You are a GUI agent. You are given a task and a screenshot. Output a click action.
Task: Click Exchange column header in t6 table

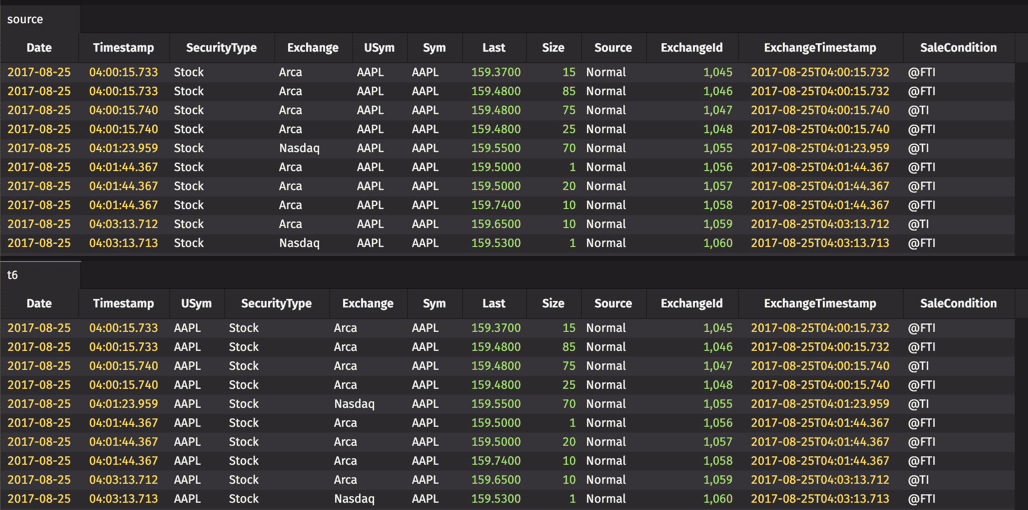pos(367,303)
